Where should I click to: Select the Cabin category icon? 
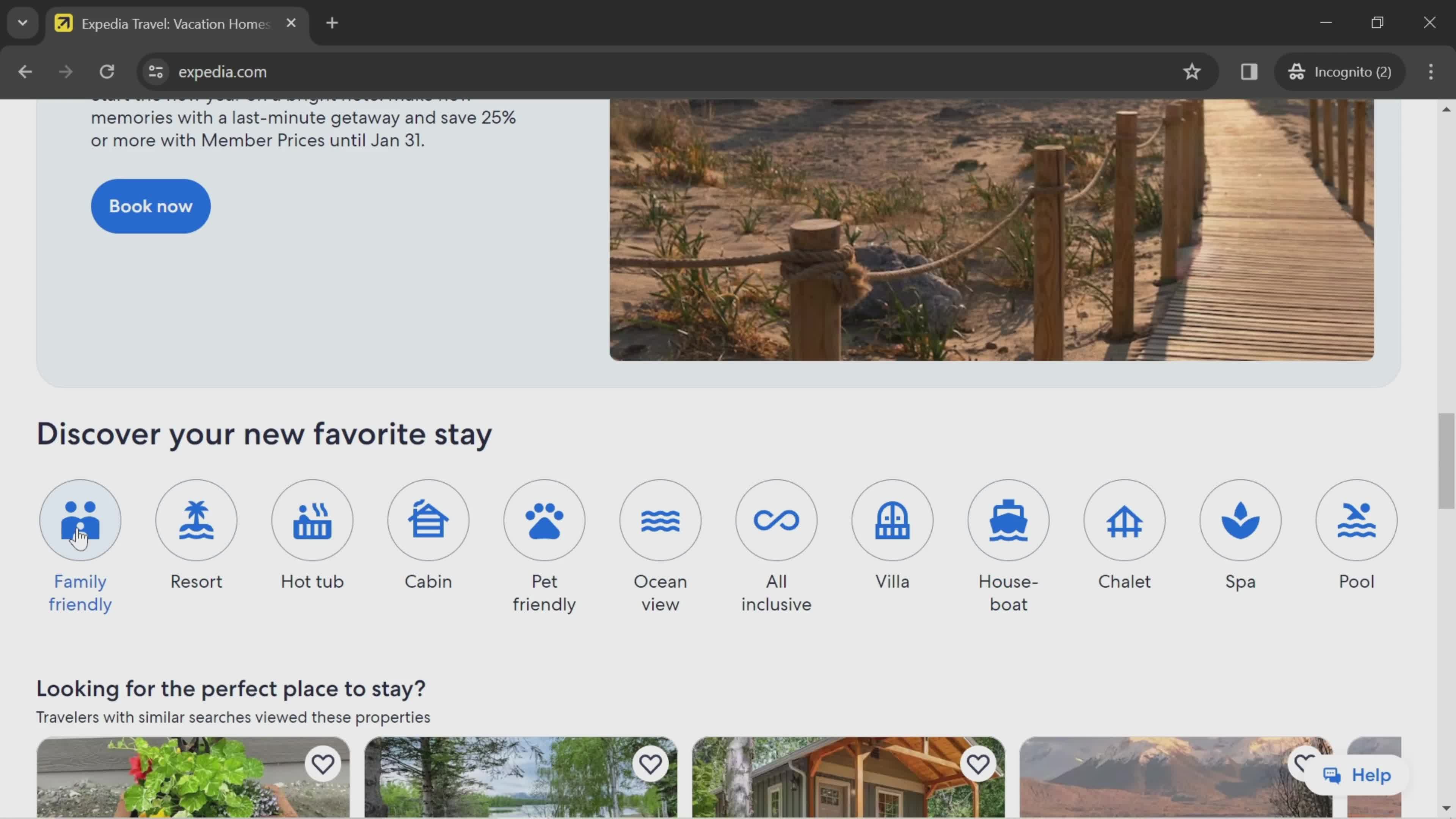pyautogui.click(x=428, y=520)
